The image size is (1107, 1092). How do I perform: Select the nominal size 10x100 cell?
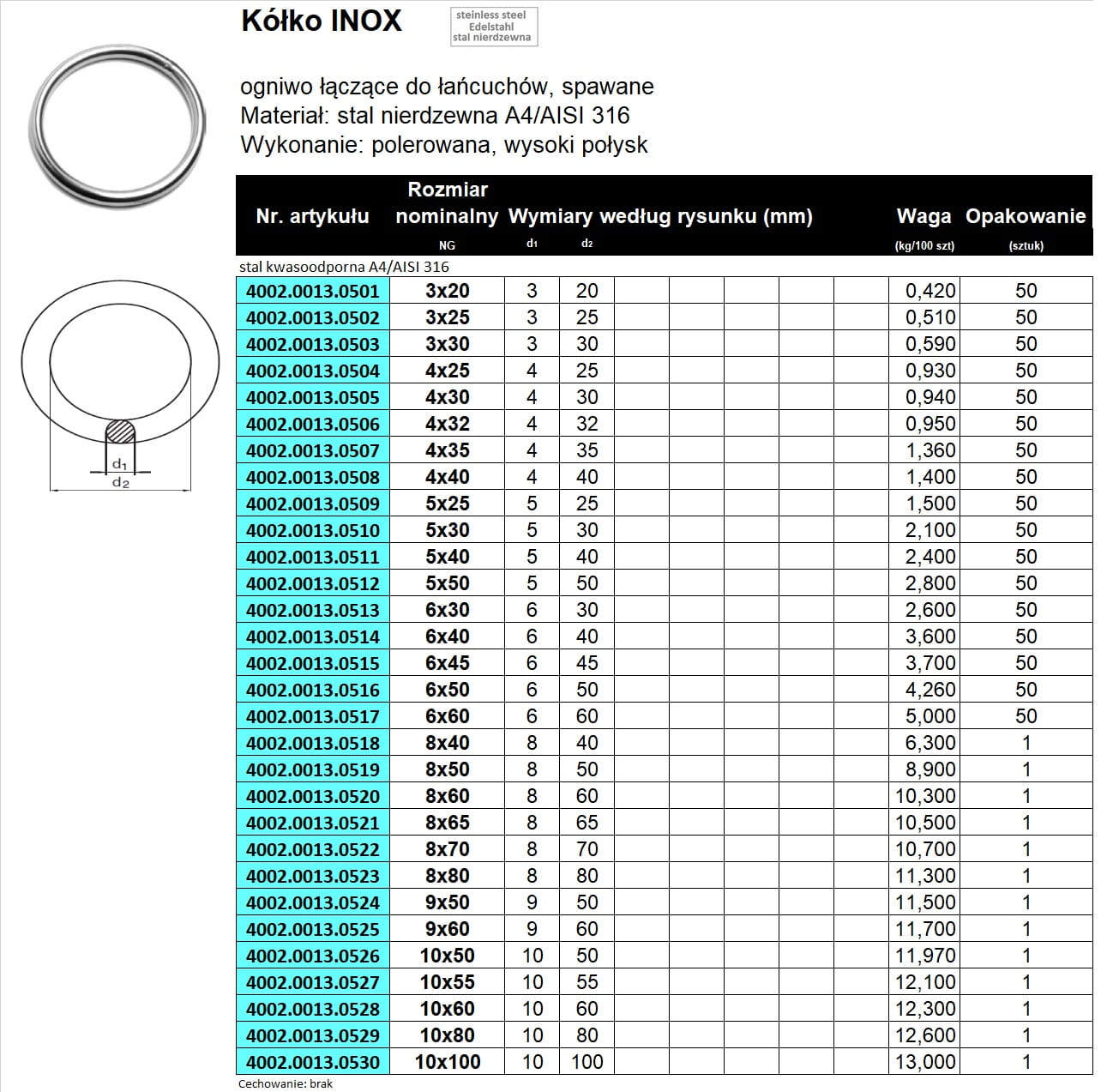pos(447,1062)
